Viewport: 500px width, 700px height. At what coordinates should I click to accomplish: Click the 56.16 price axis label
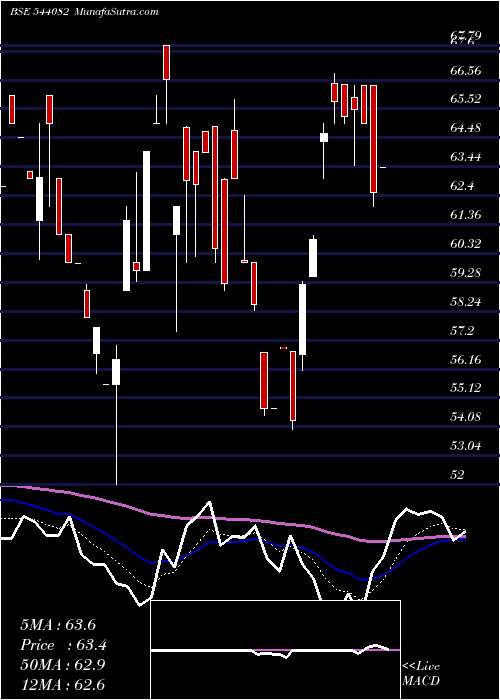tap(466, 360)
